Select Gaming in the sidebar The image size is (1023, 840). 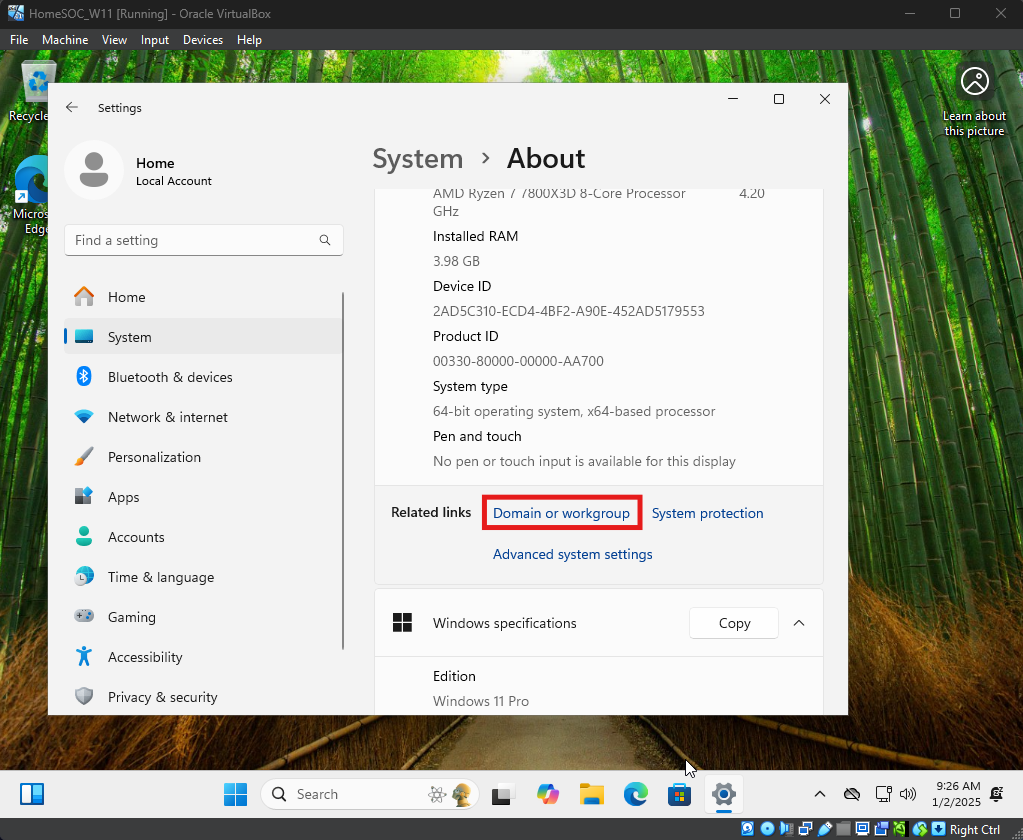[x=131, y=617]
